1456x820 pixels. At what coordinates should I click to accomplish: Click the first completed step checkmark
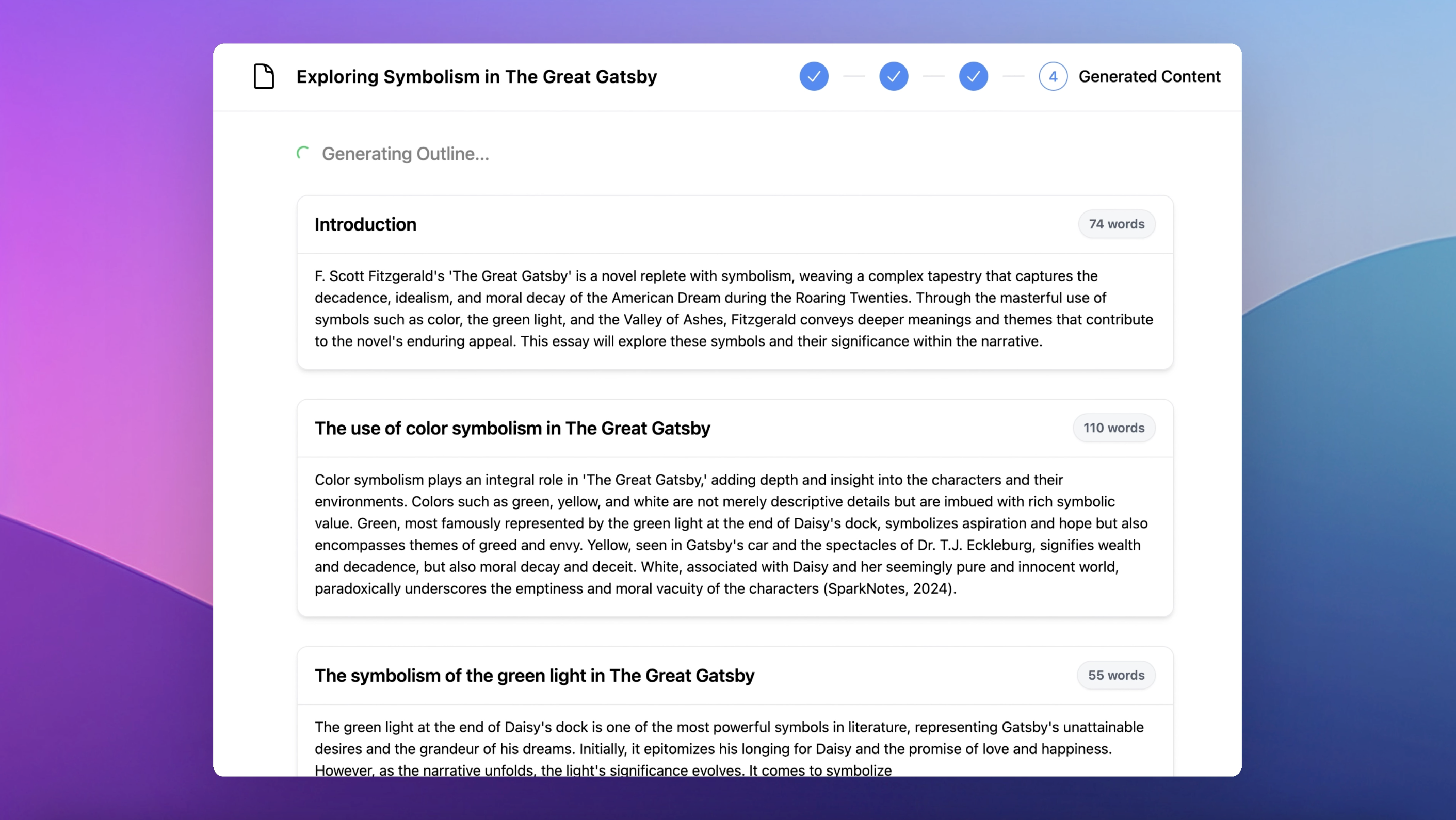coord(813,76)
